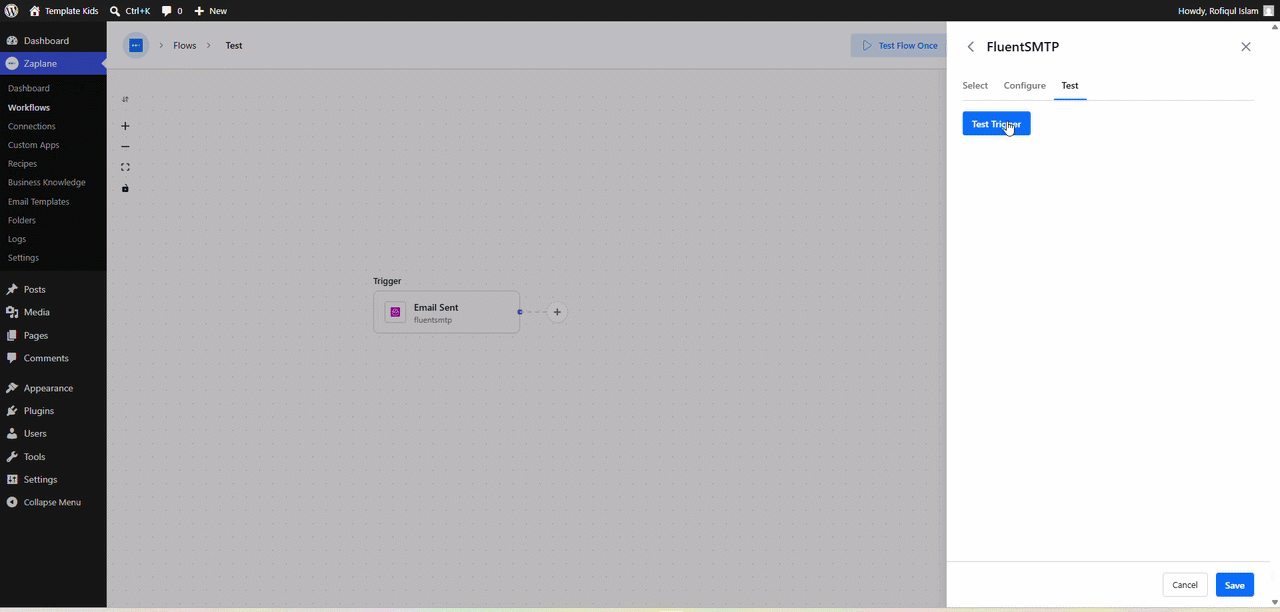Click the WordPress Settings sliders icon
This screenshot has height=612, width=1280.
pyautogui.click(x=12, y=479)
